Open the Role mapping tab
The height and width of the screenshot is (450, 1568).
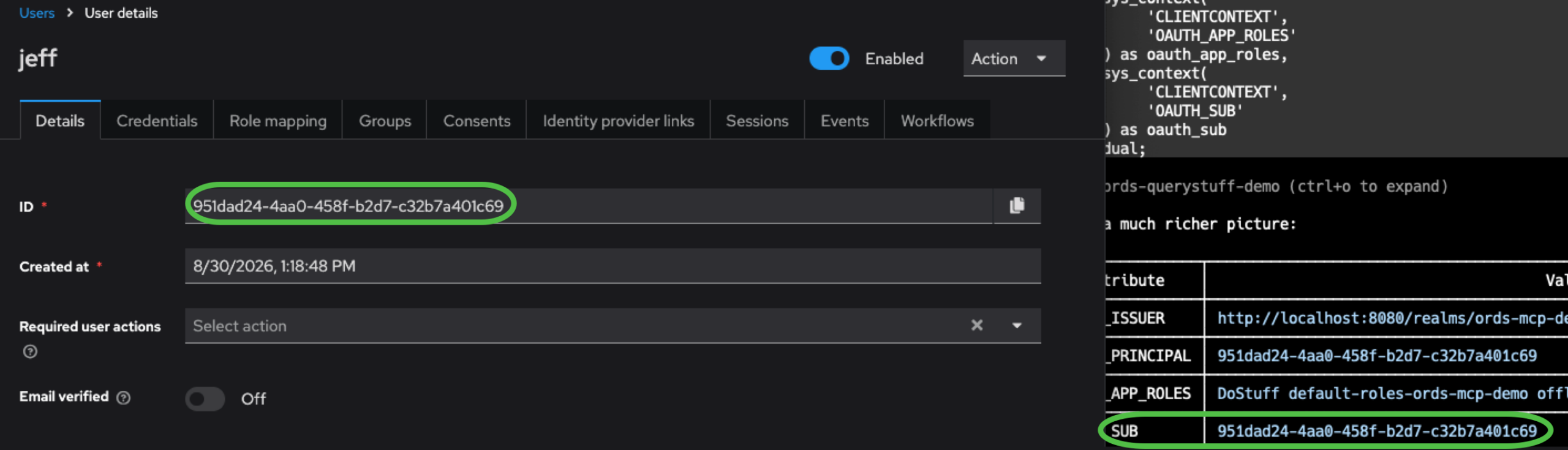278,121
